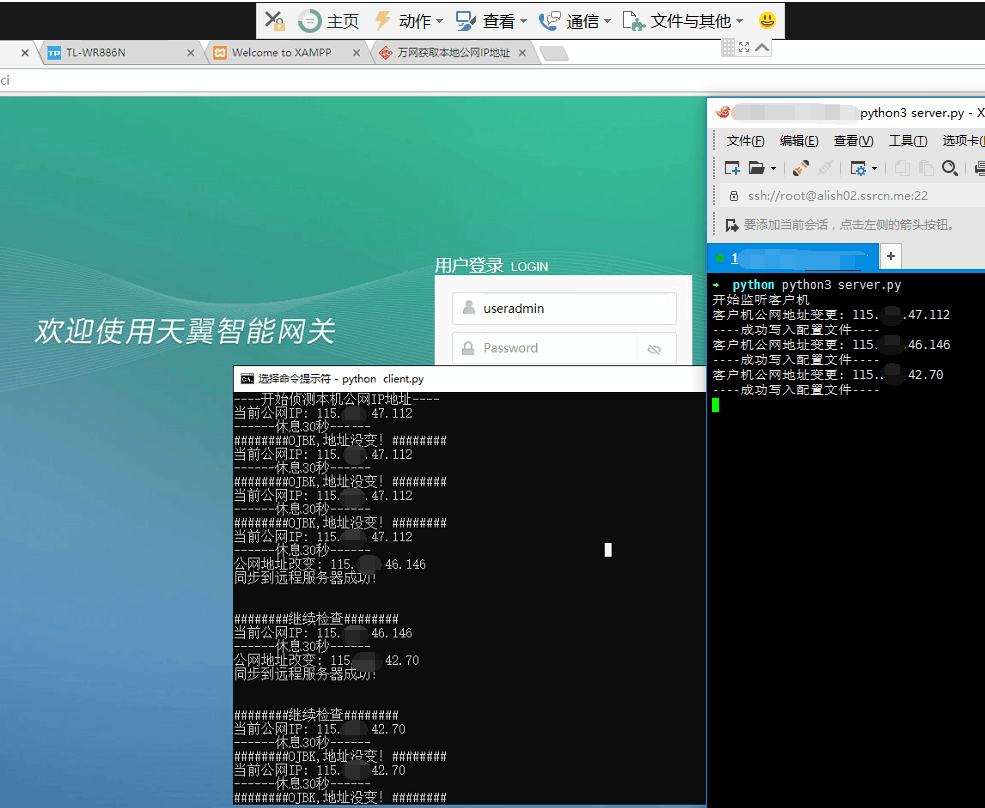The width and height of the screenshot is (985, 808).
Task: Open the session properties gear dropdown arrow
Action: tap(874, 169)
